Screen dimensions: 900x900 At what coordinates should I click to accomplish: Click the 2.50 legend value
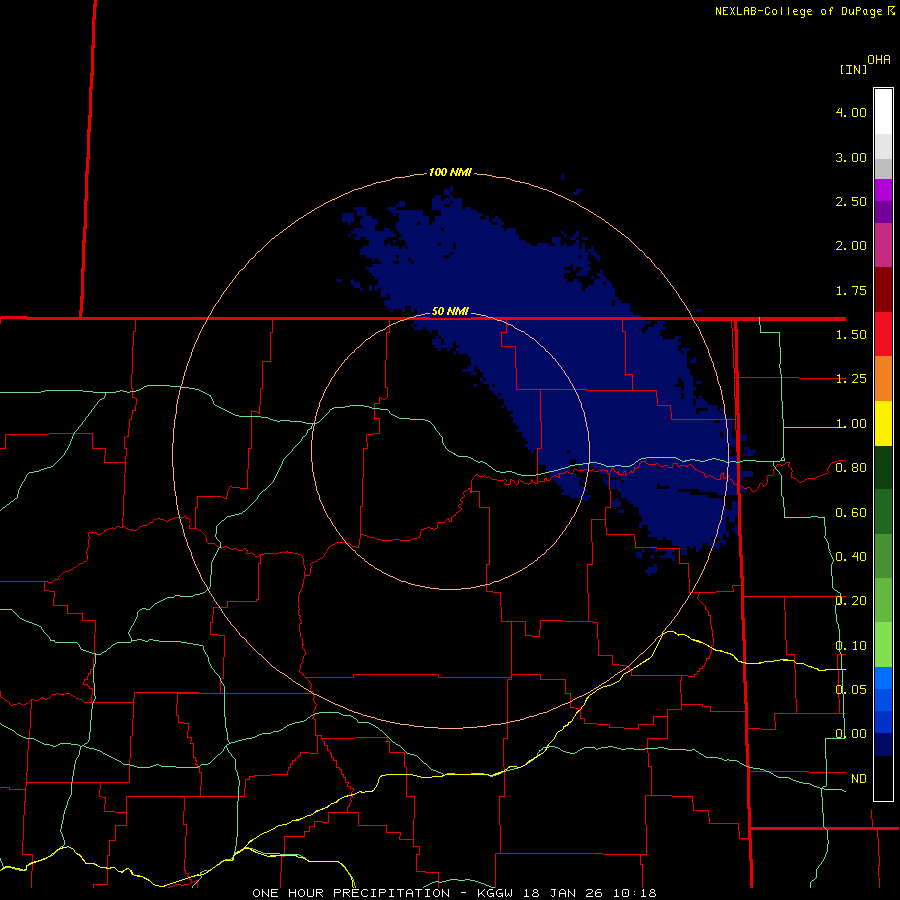(x=851, y=201)
